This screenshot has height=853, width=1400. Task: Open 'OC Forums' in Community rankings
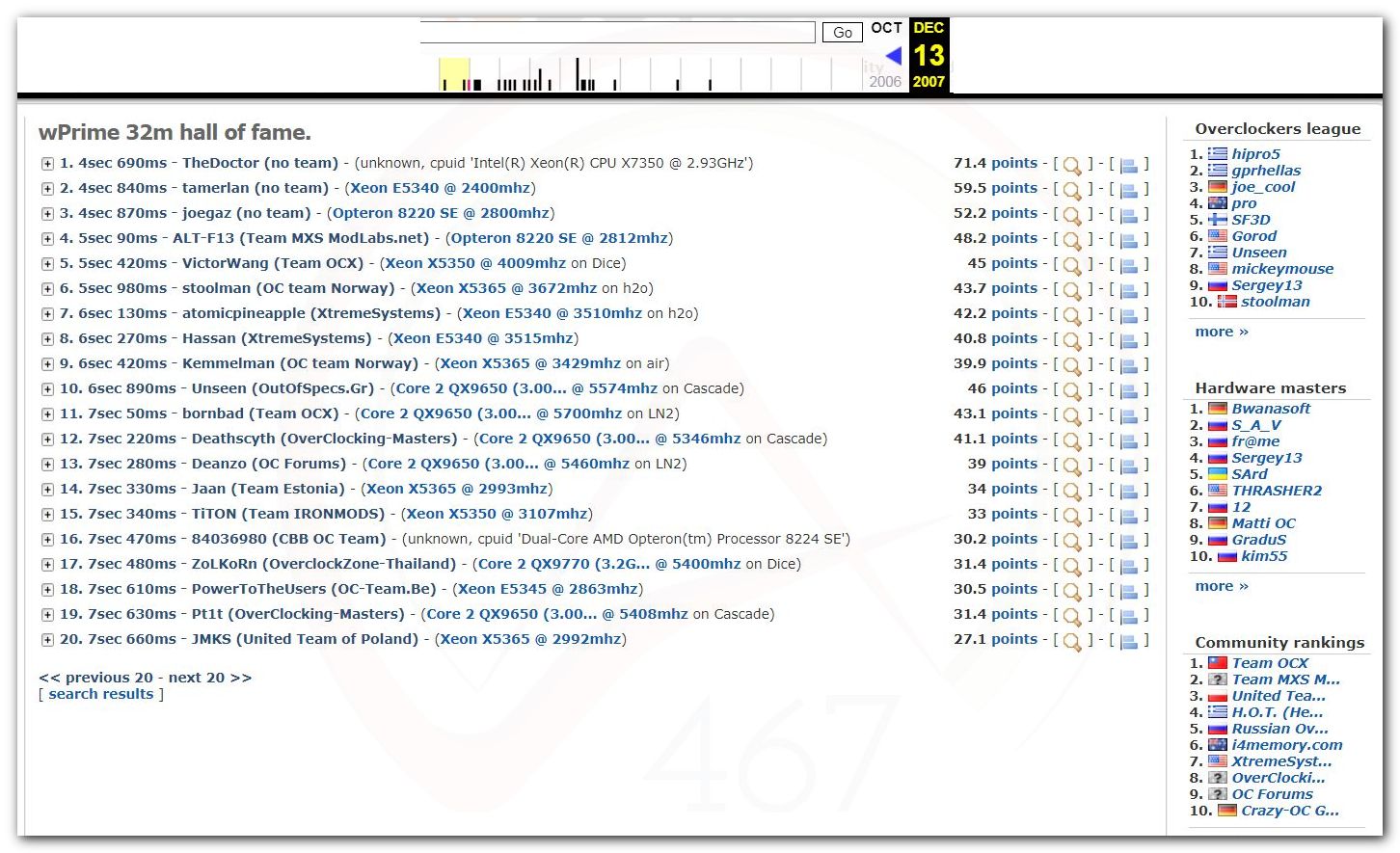click(x=1272, y=794)
